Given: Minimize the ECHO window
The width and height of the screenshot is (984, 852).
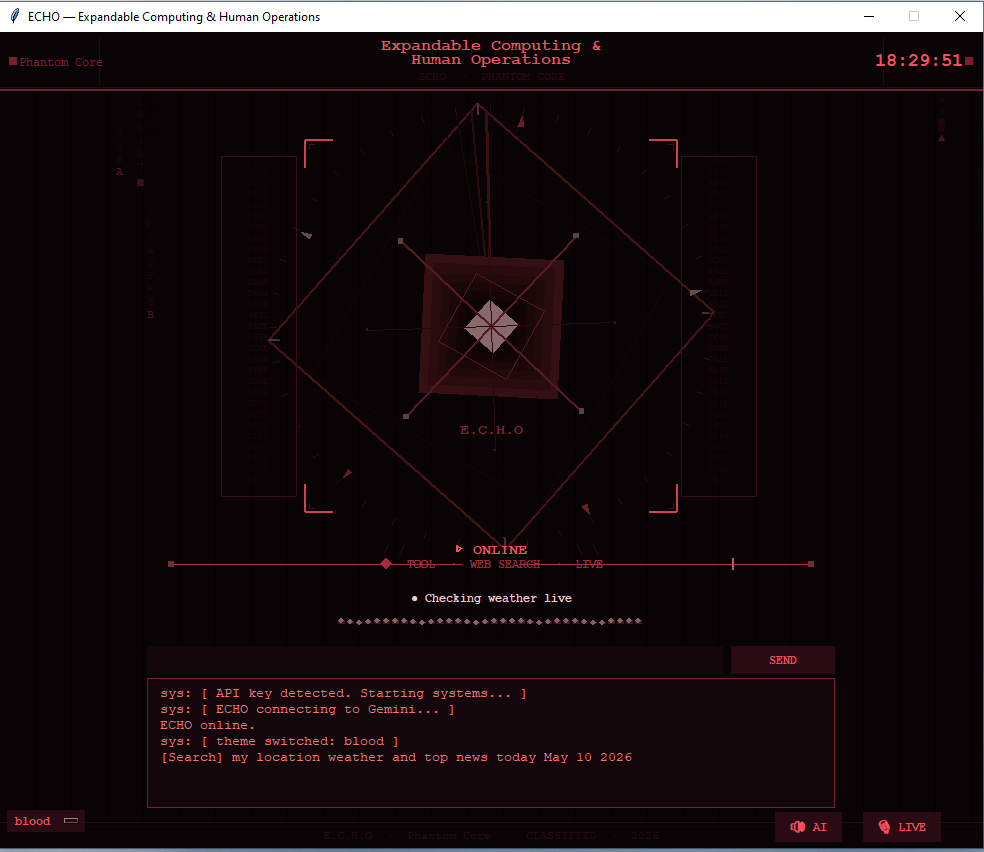Looking at the screenshot, I should [869, 16].
